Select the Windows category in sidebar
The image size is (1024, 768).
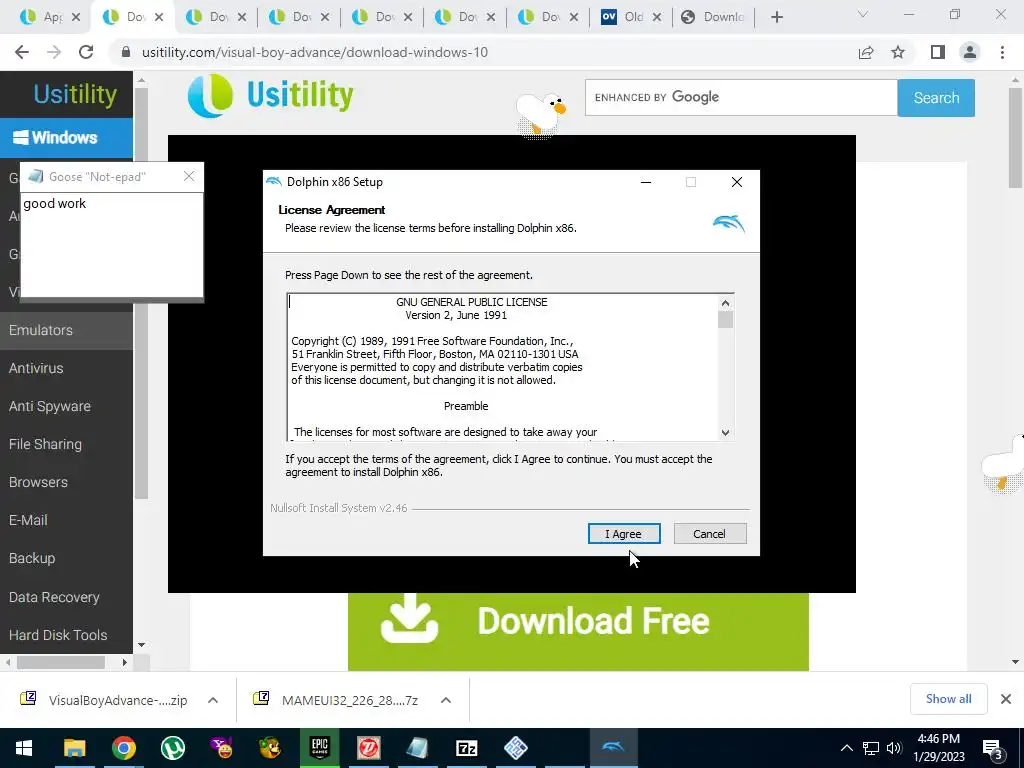[x=66, y=138]
